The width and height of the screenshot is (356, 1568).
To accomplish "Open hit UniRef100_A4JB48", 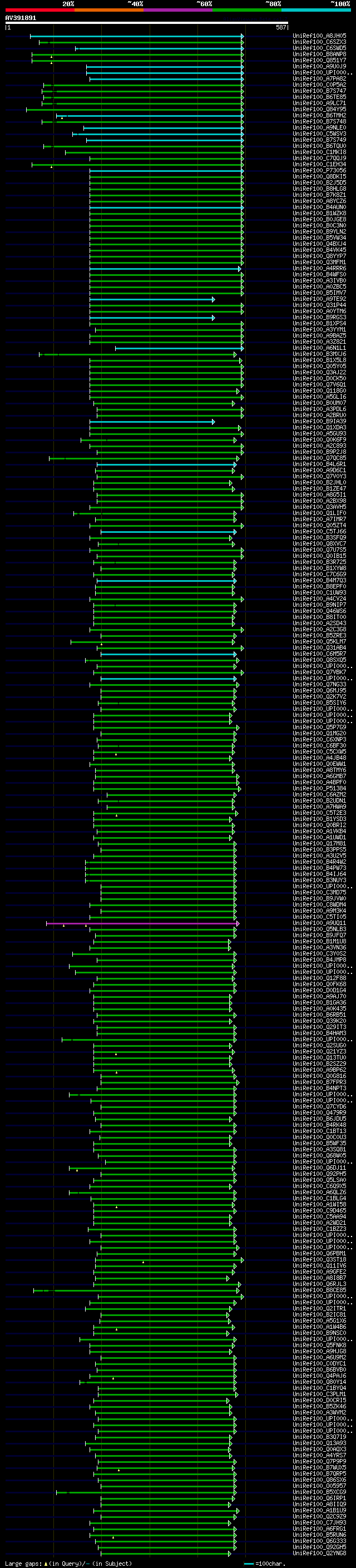I will (319, 758).
